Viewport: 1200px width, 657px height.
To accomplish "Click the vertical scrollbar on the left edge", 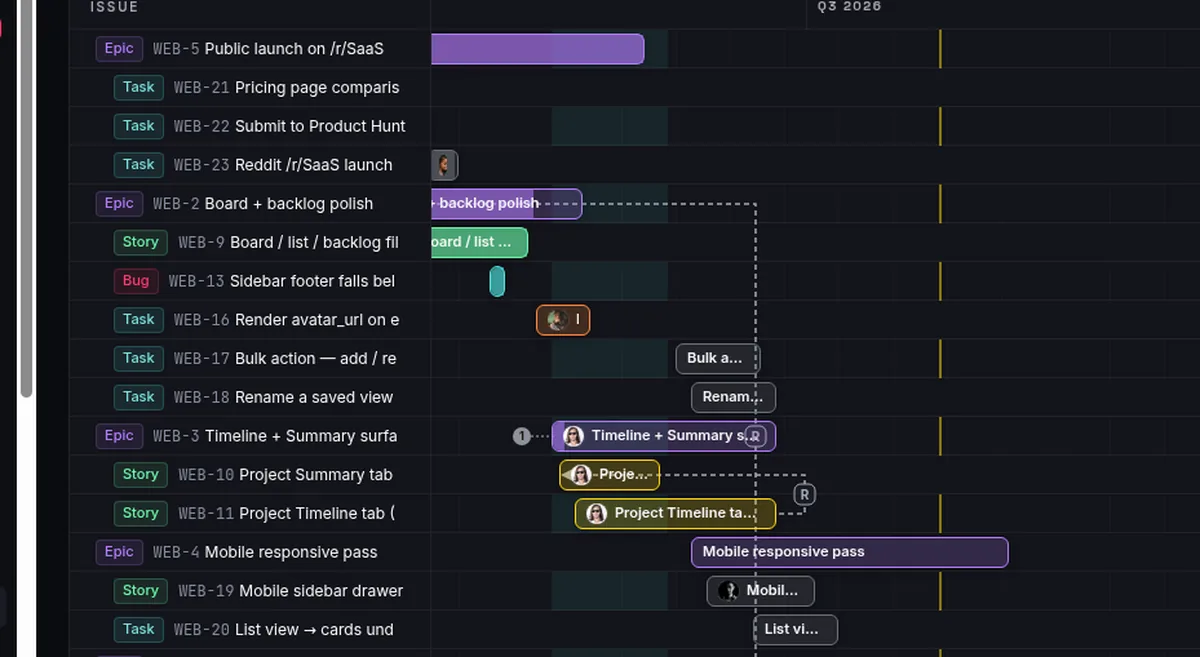I will tap(26, 198).
